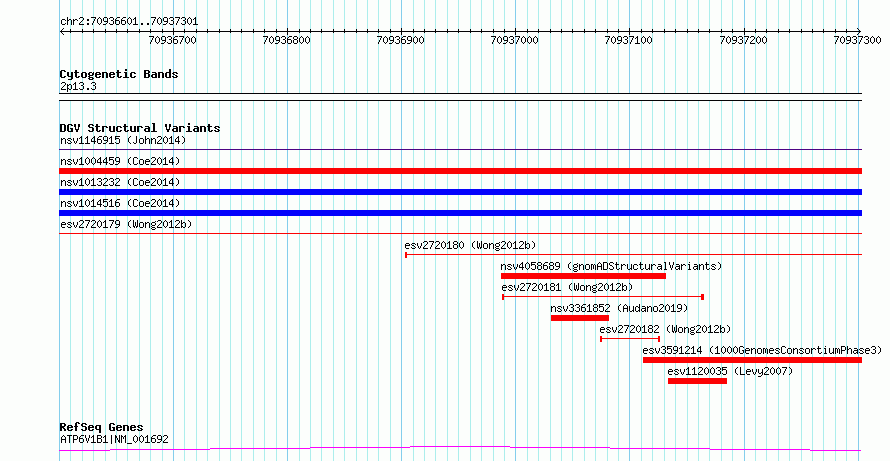Open variant nsv1146915 (John2014) label
The image size is (890, 461).
[x=123, y=140]
